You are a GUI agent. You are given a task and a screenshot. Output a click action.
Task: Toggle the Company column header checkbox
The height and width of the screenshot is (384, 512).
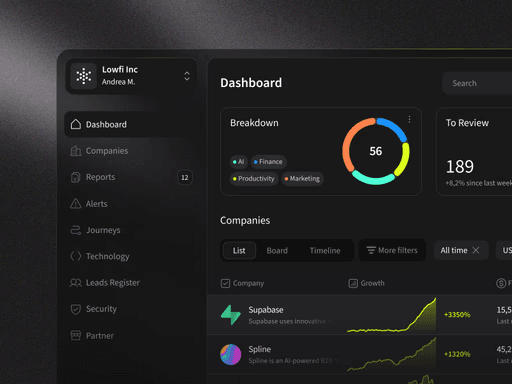click(x=225, y=283)
